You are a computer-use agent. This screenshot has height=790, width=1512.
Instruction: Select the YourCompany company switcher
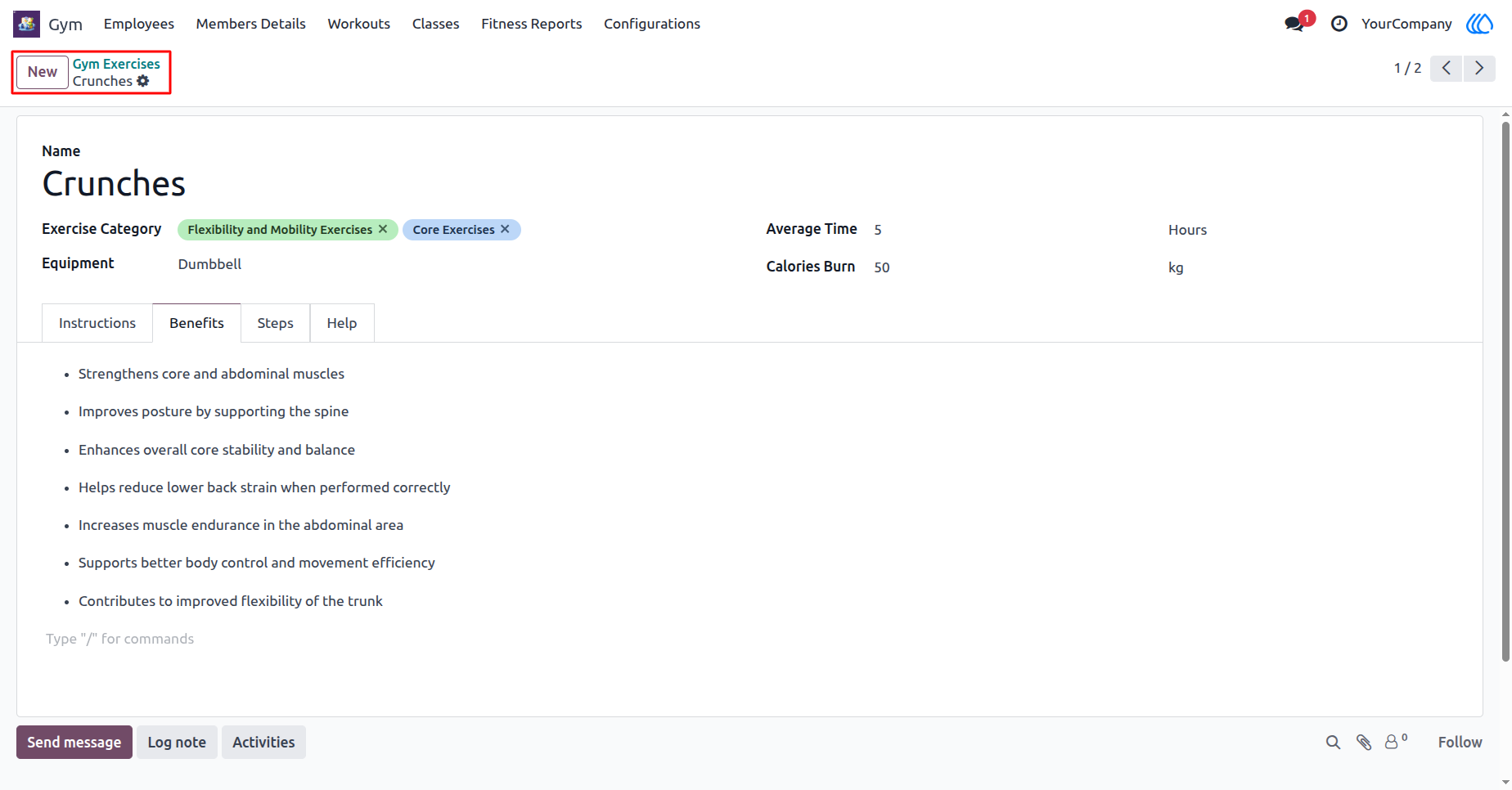1406,24
